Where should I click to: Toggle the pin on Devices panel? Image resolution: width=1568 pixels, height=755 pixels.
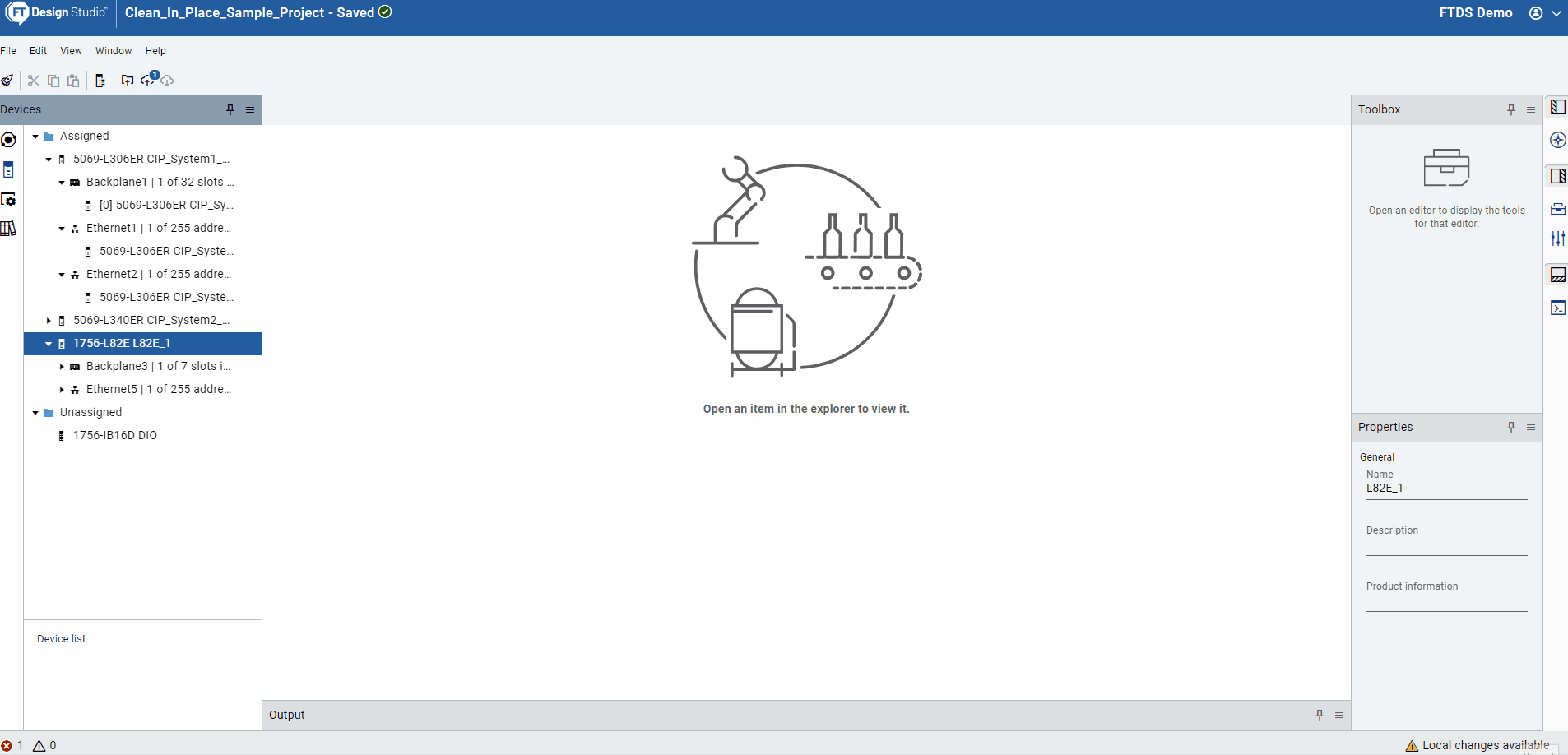pyautogui.click(x=230, y=109)
